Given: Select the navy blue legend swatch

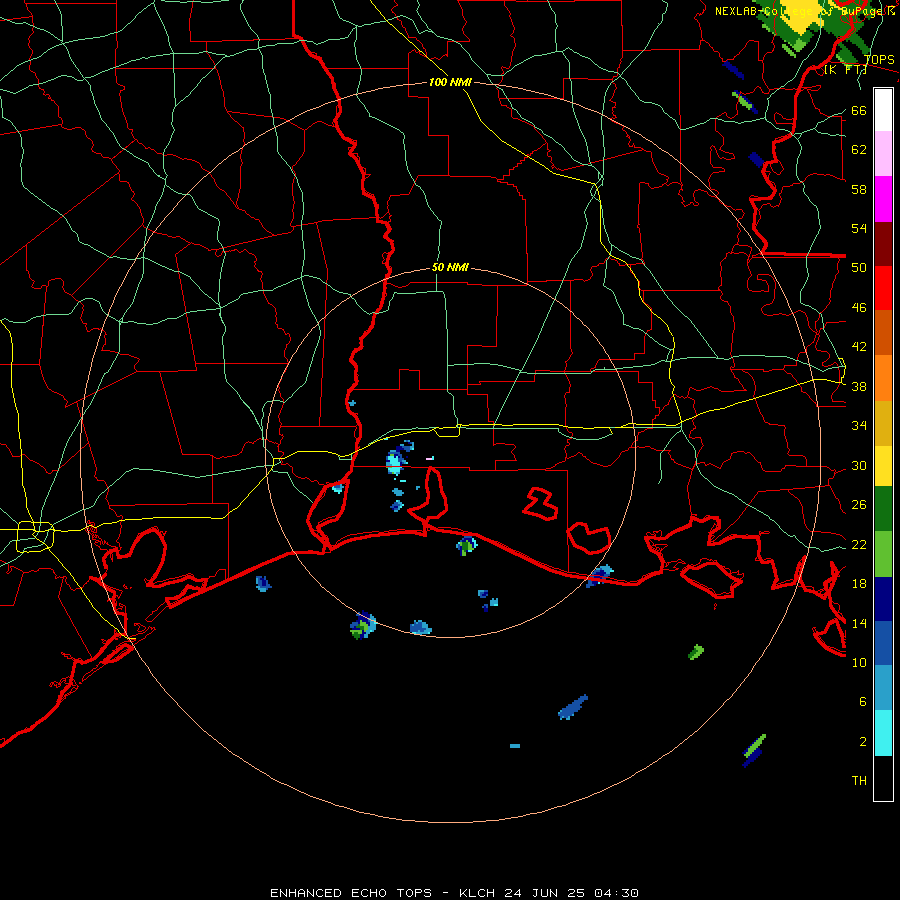Looking at the screenshot, I should (x=883, y=599).
